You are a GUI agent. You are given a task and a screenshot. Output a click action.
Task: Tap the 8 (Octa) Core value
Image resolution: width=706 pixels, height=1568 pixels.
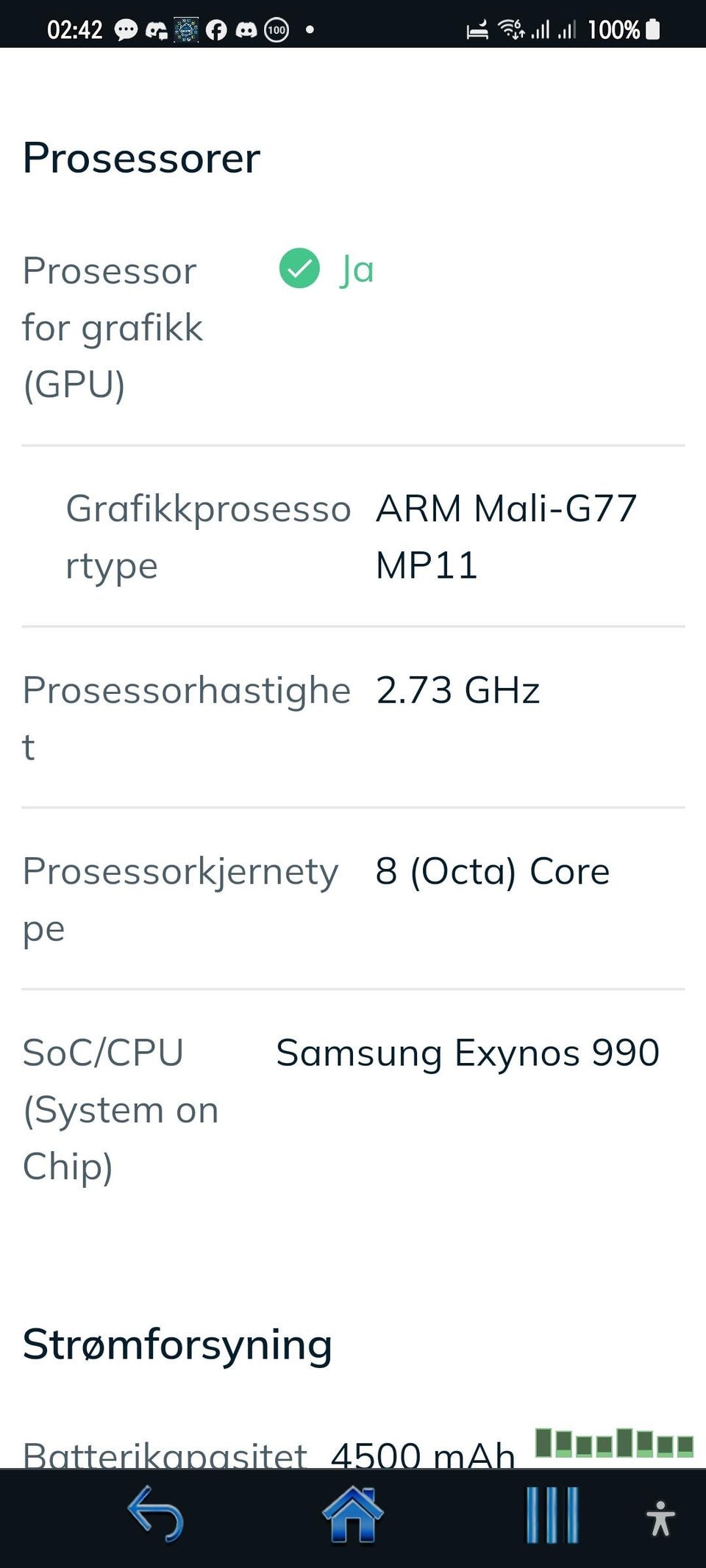[493, 871]
